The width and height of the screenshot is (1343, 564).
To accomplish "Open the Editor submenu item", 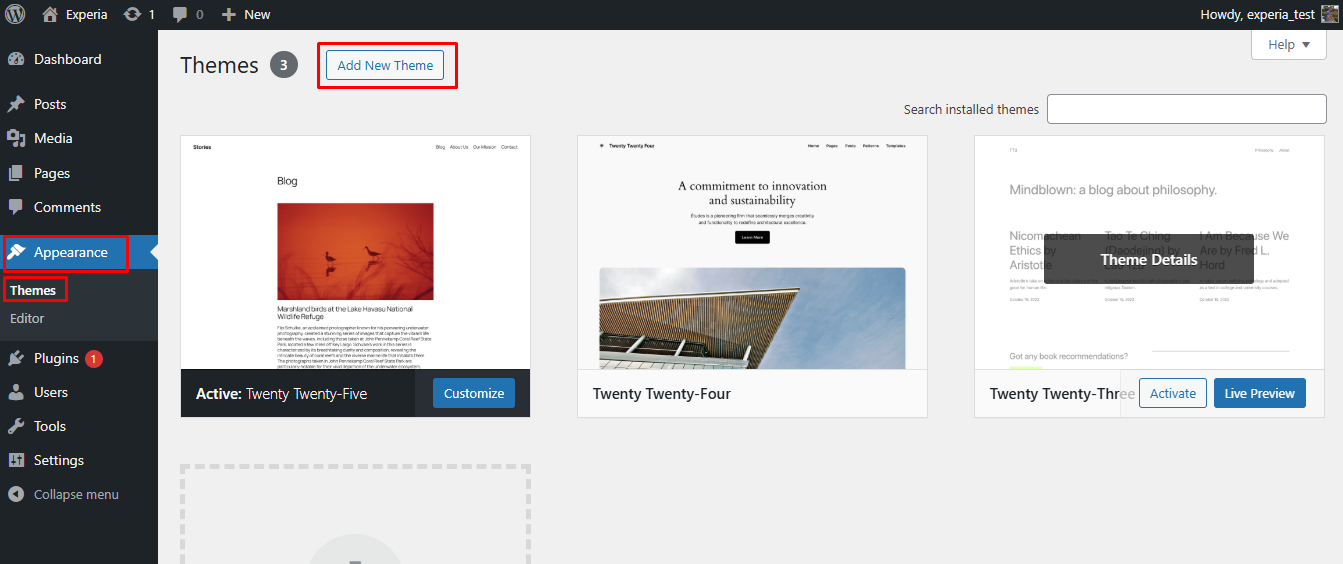I will (x=27, y=318).
